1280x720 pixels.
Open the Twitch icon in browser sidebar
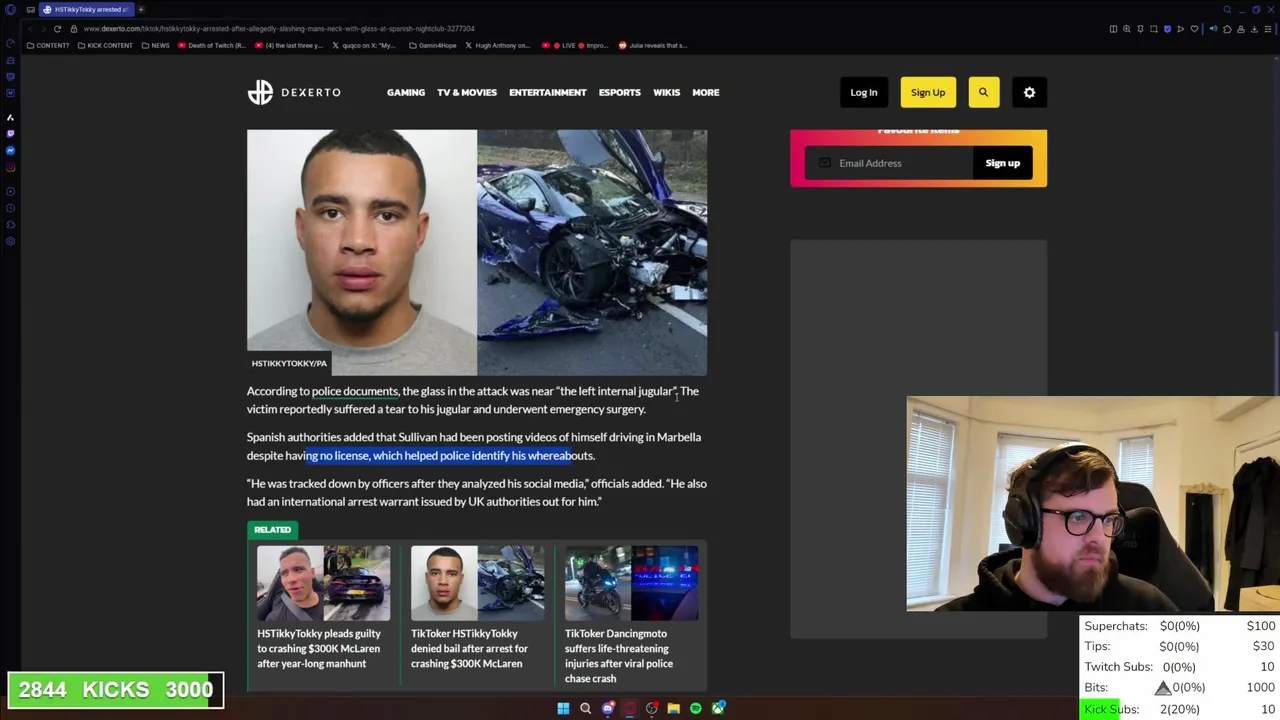pyautogui.click(x=10, y=133)
